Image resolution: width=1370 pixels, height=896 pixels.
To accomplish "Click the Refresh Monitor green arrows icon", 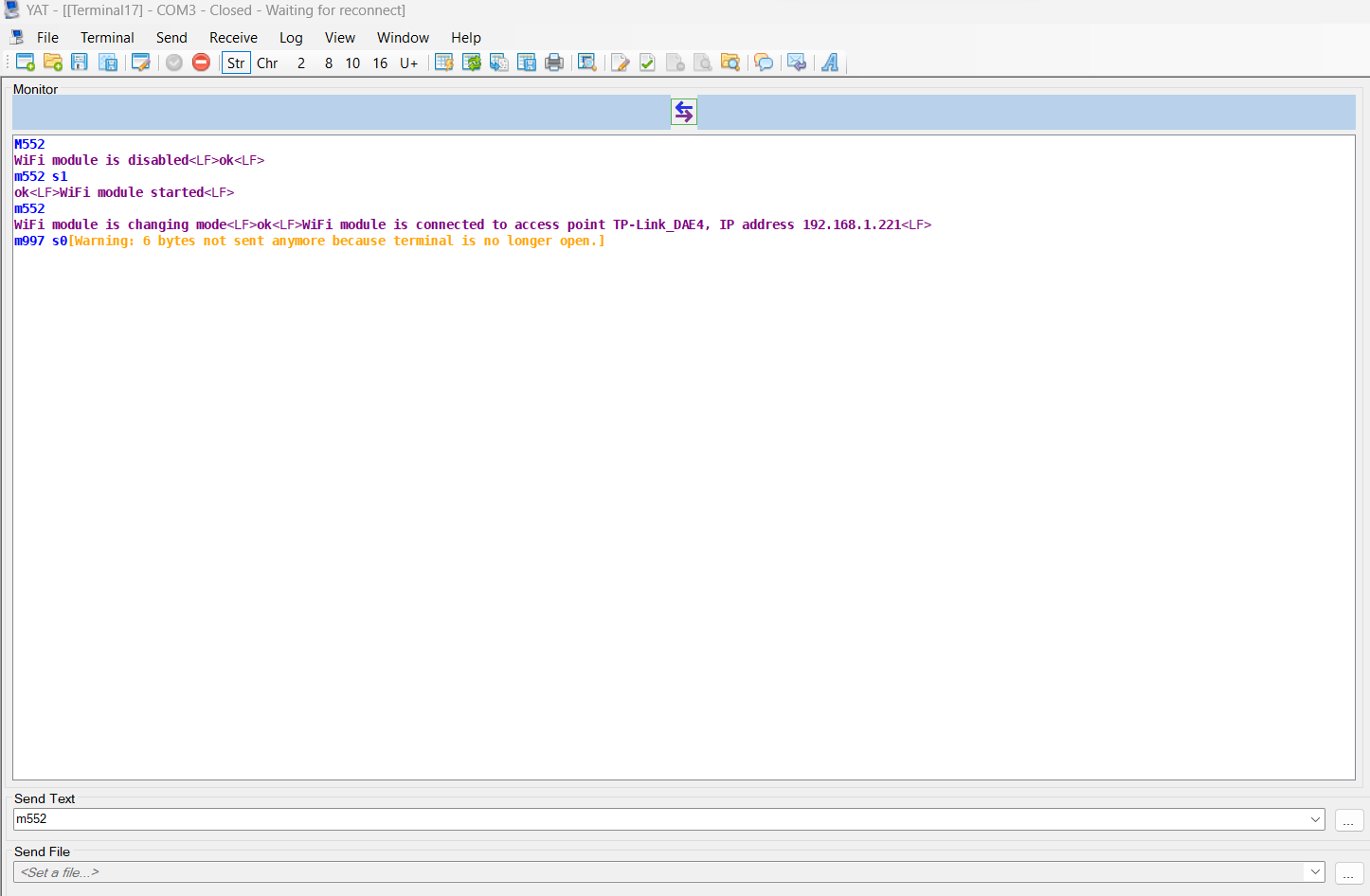I will pos(472,63).
